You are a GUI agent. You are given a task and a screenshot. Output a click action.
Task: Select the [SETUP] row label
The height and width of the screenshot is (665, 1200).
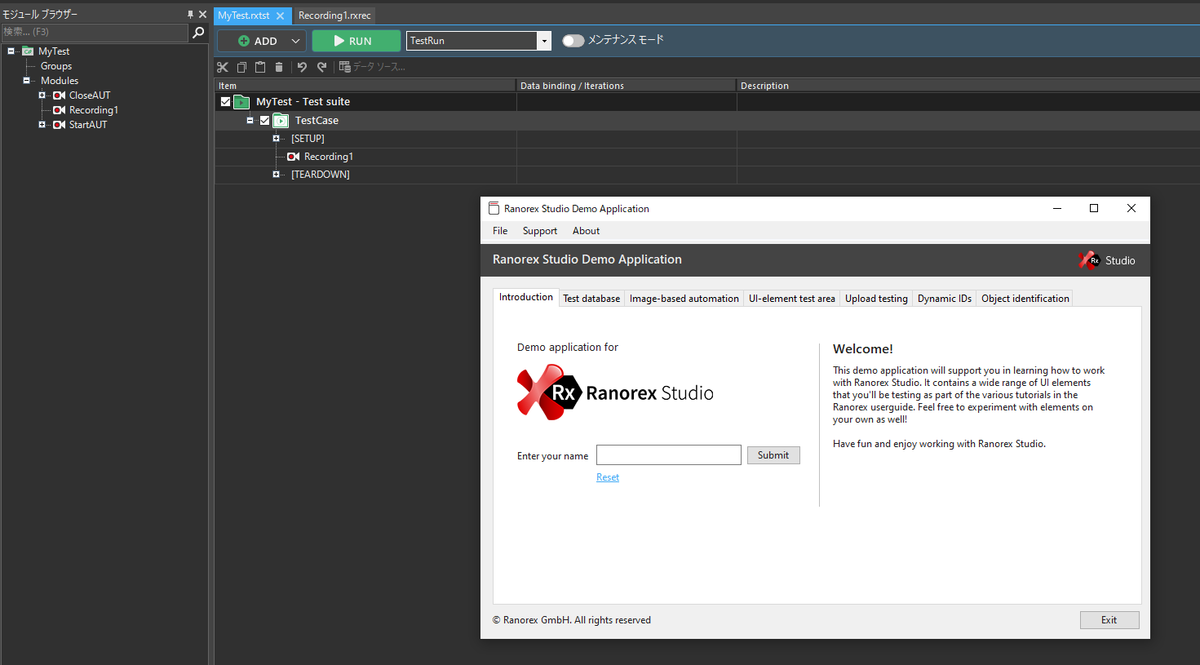click(x=308, y=138)
